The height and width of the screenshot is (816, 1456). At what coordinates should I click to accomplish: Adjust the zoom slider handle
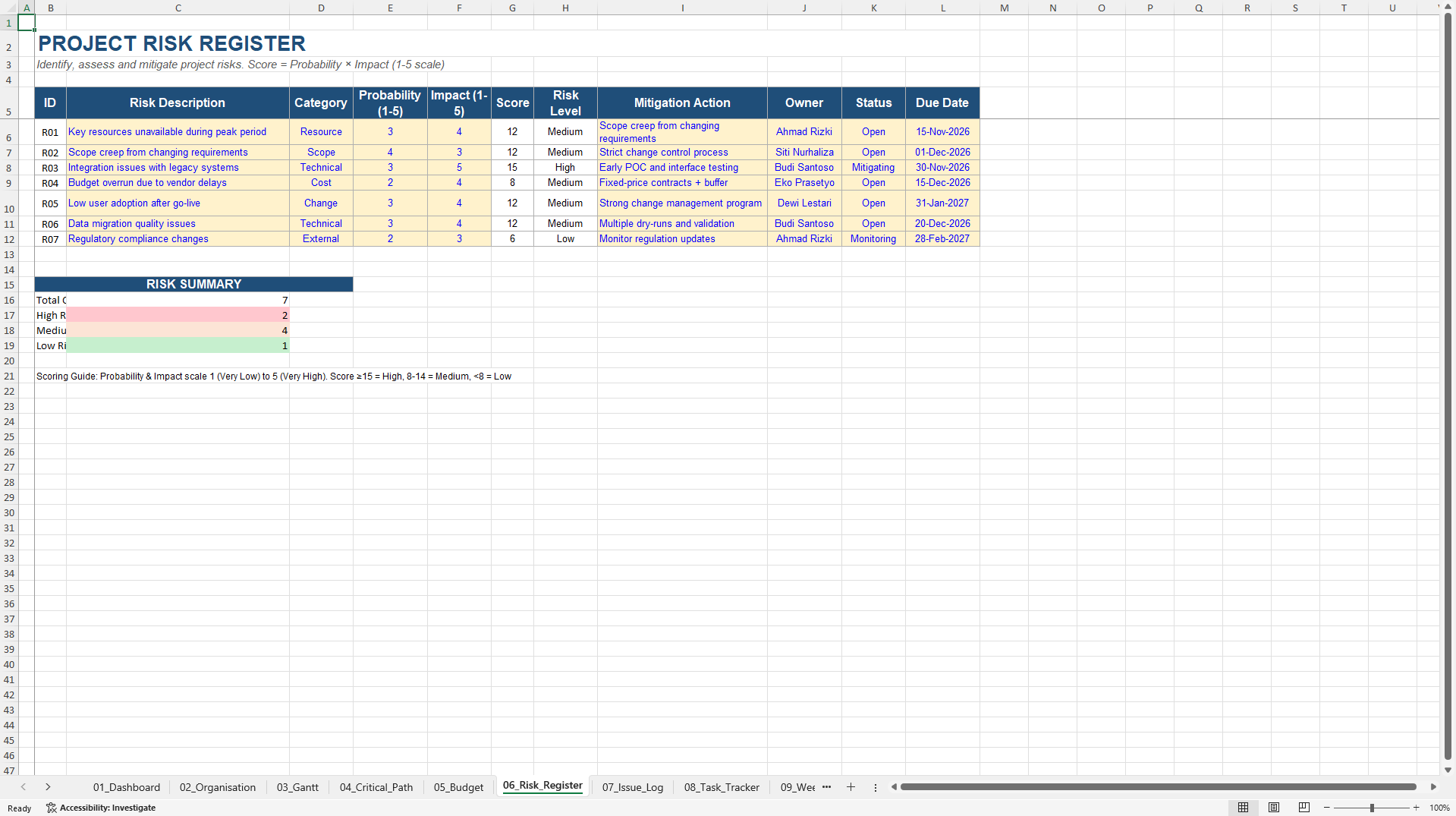tap(1372, 808)
